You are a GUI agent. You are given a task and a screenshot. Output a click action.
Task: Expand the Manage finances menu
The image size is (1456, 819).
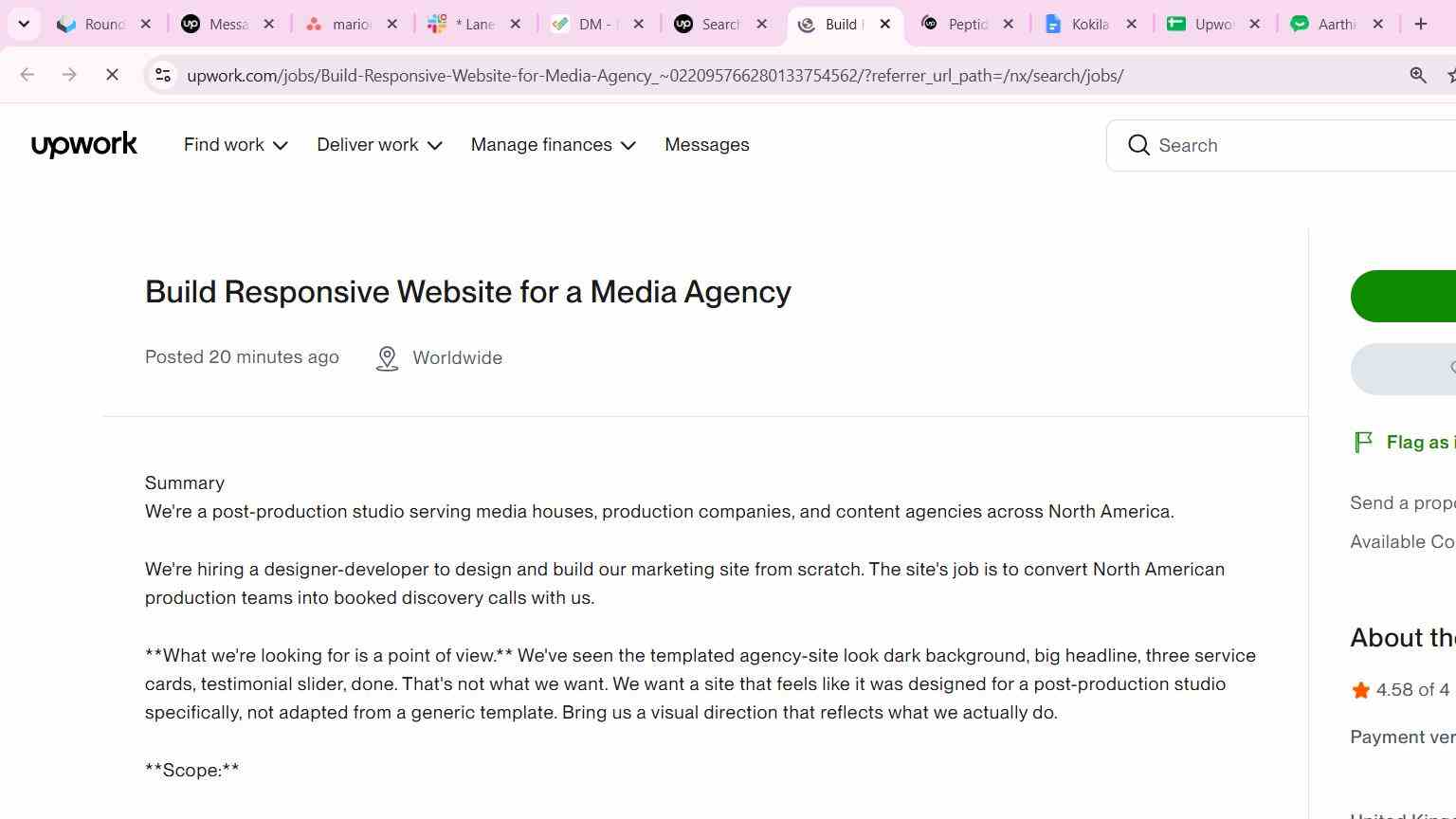[554, 145]
